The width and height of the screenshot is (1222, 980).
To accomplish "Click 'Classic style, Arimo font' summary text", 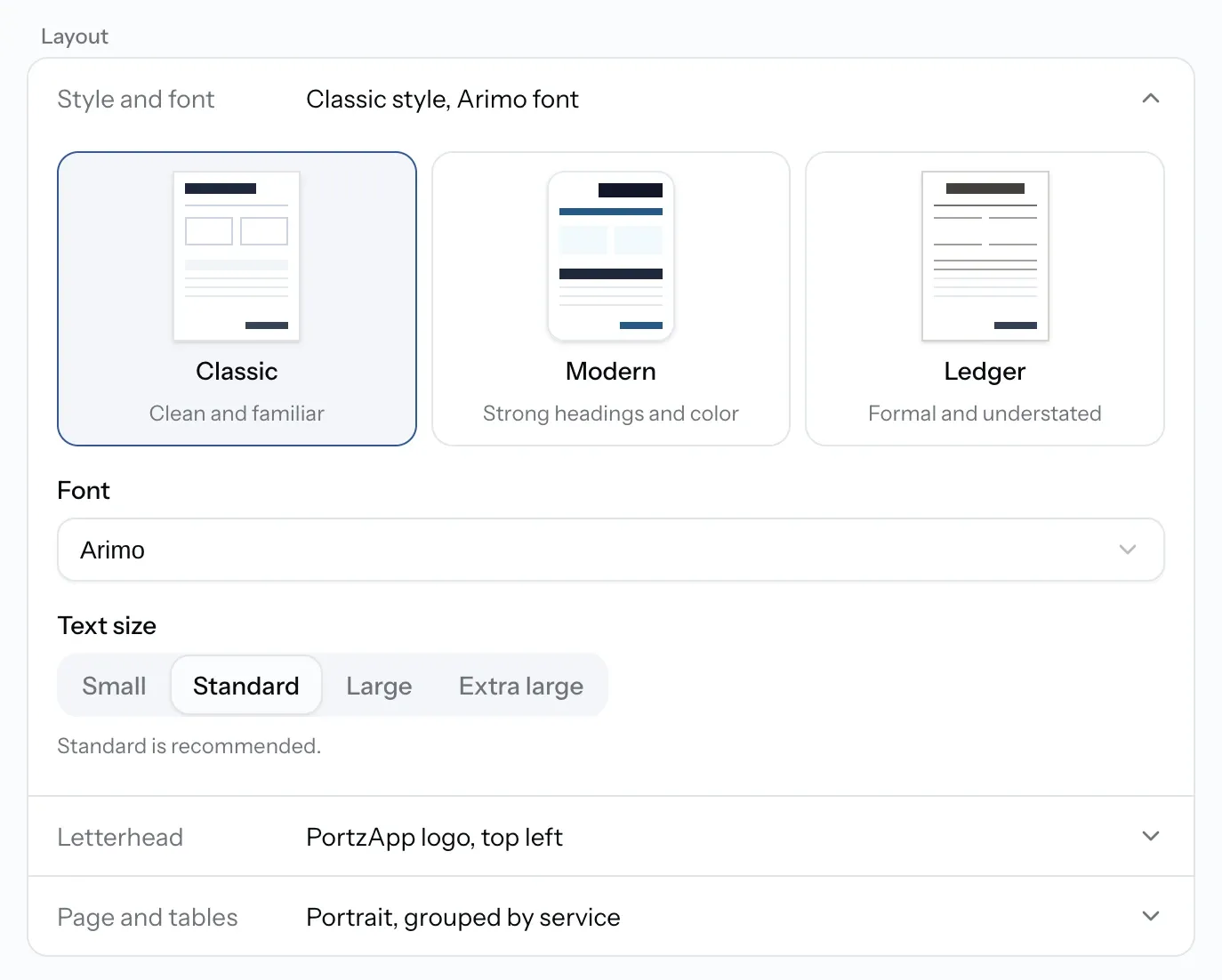I will click(x=442, y=99).
